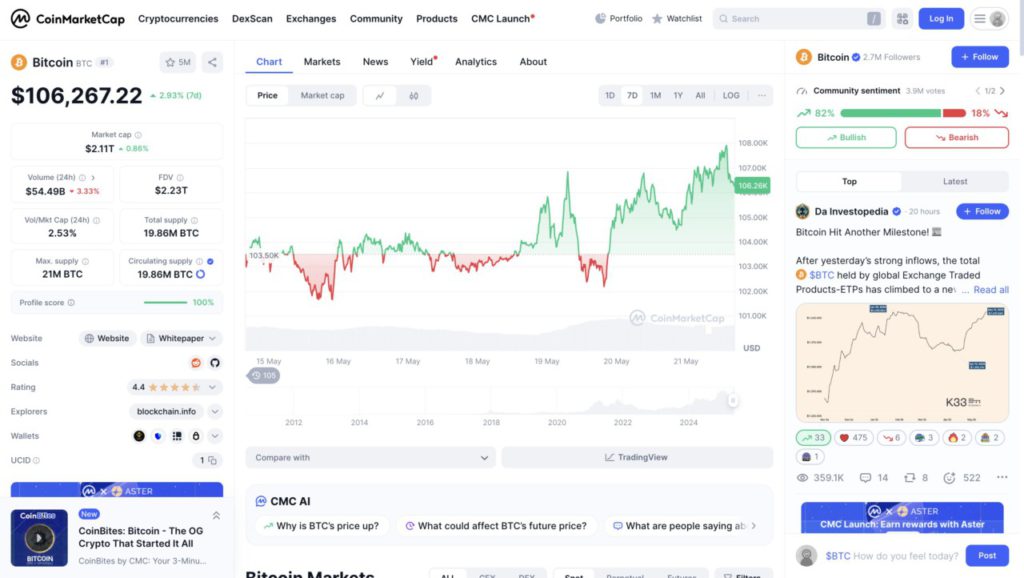Switch community feed to Latest posts
This screenshot has height=578, width=1024.
click(x=955, y=182)
